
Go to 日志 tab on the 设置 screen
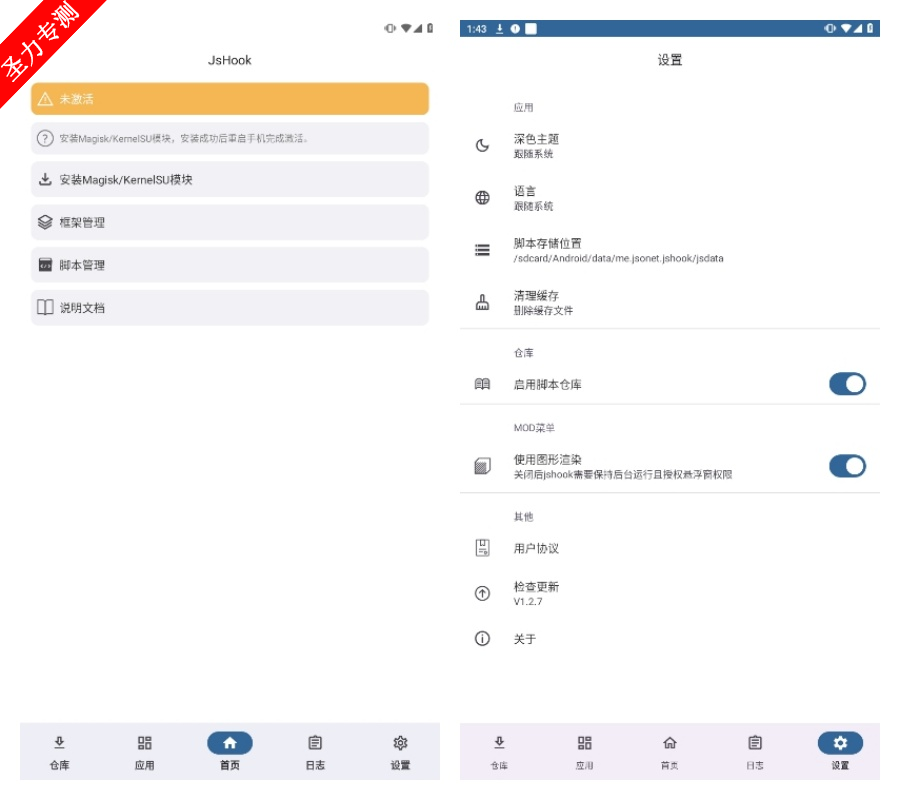point(755,752)
